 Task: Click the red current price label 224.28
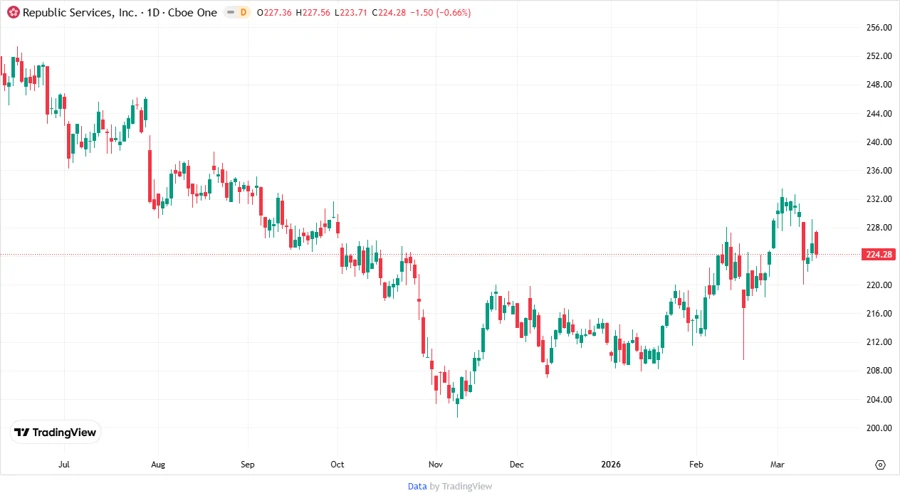[879, 254]
